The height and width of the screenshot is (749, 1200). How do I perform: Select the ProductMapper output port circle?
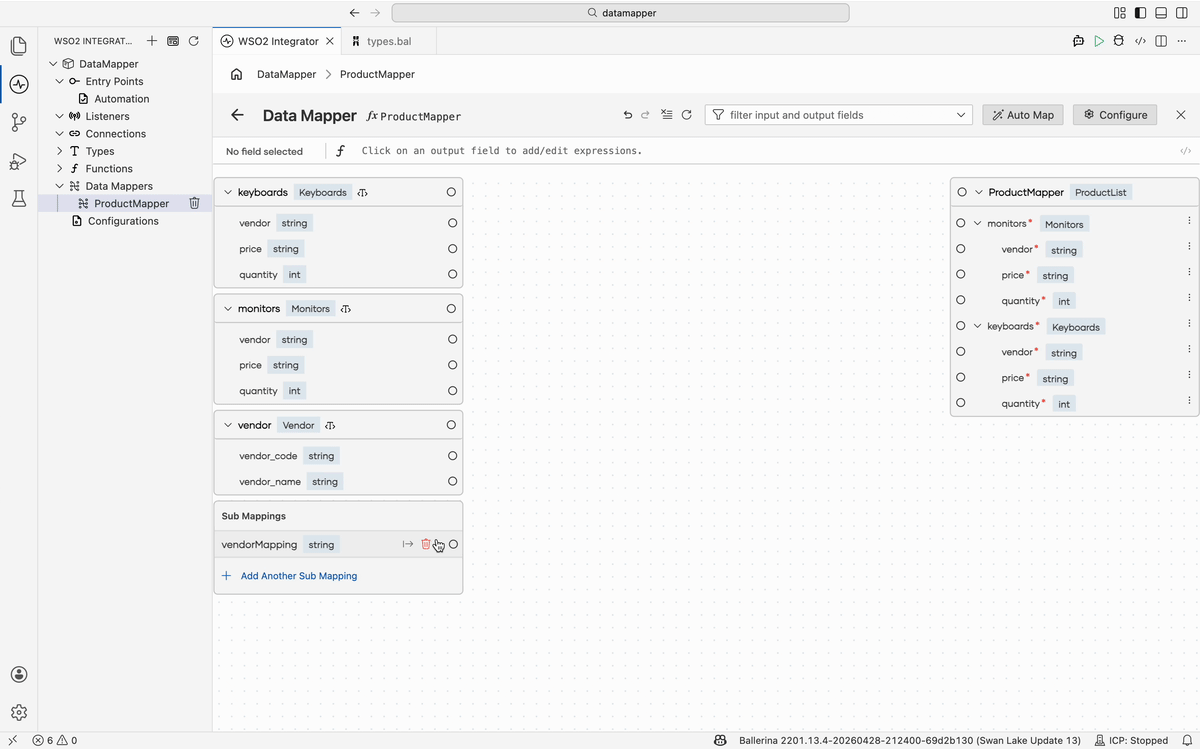point(962,192)
